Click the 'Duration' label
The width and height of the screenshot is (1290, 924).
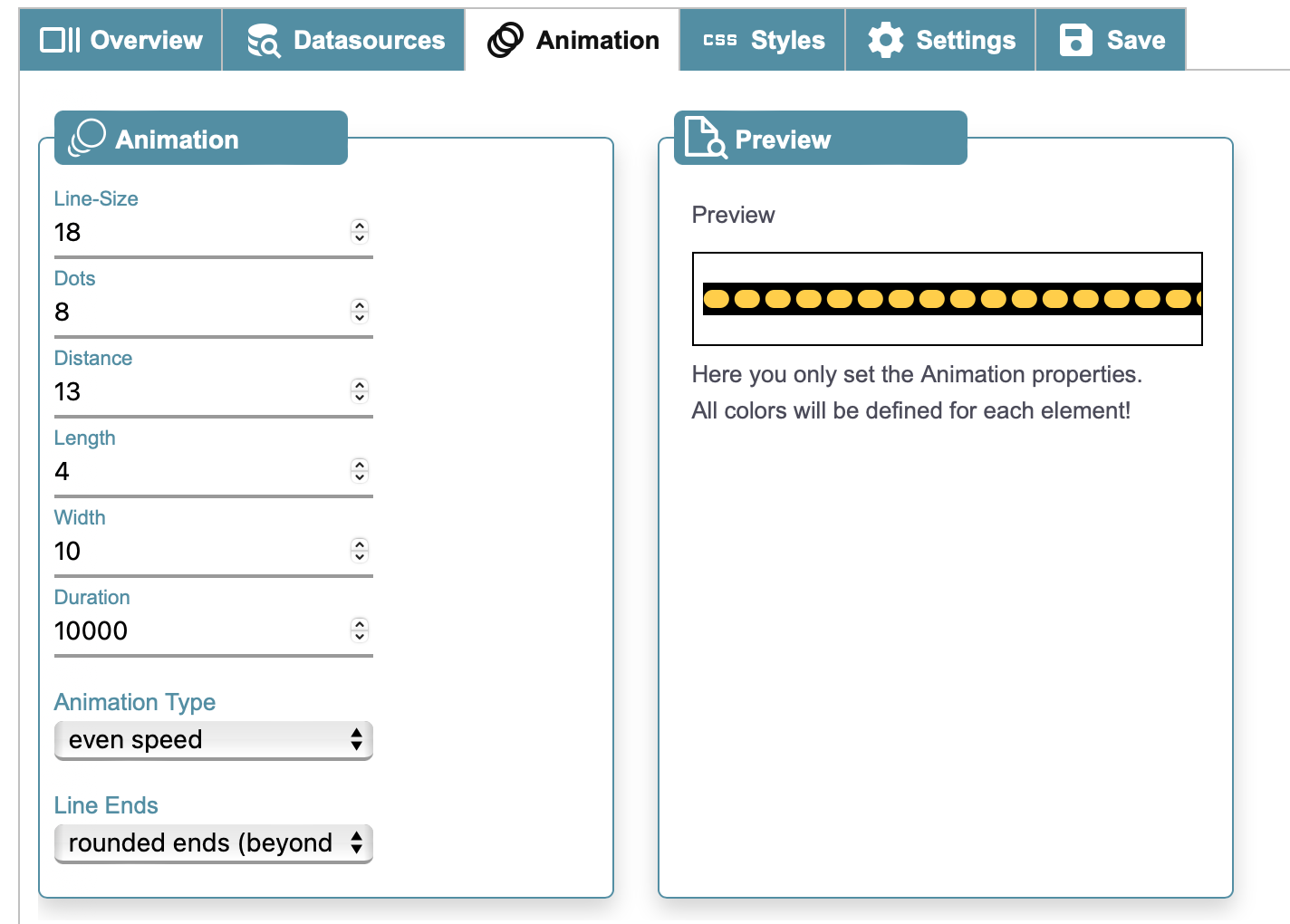pos(92,597)
